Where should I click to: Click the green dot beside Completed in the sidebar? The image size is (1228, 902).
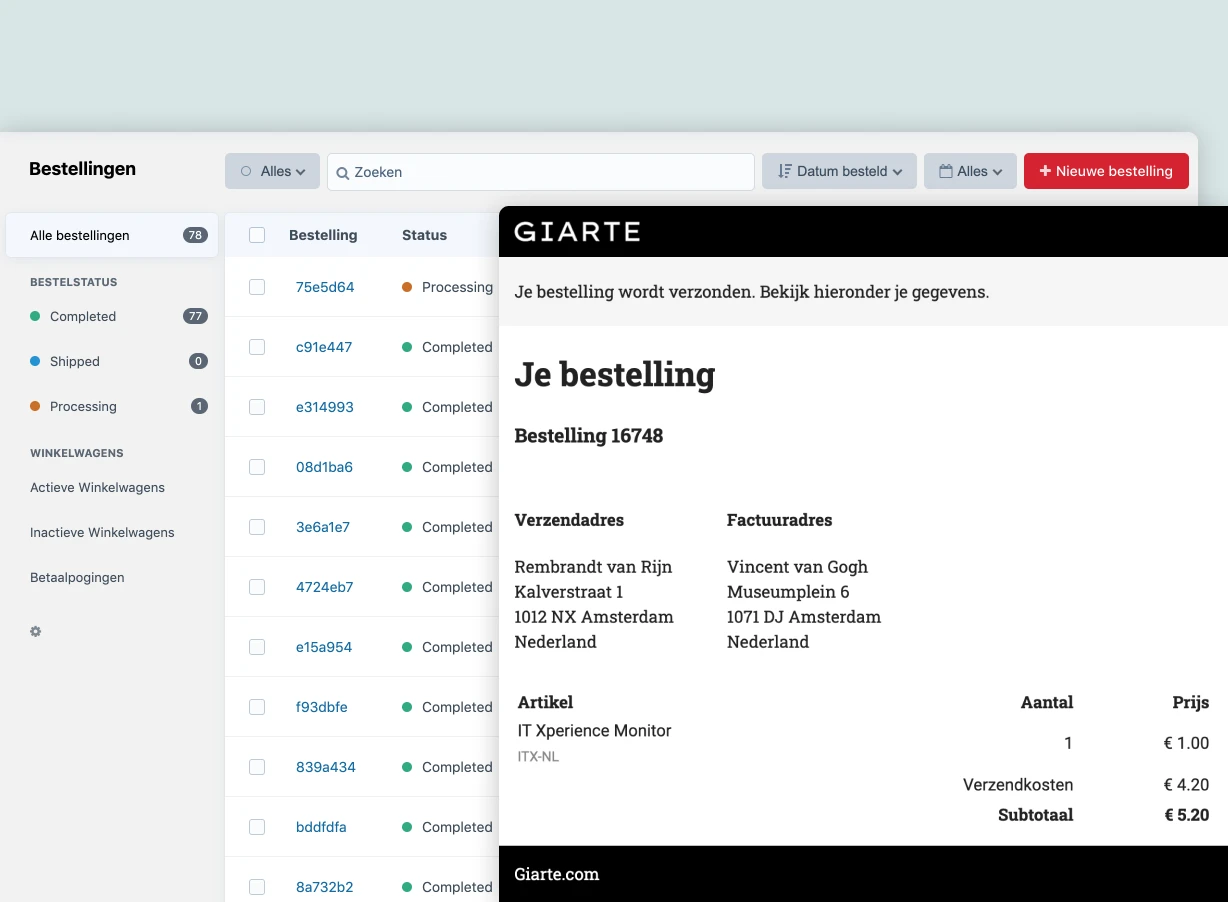[x=35, y=316]
